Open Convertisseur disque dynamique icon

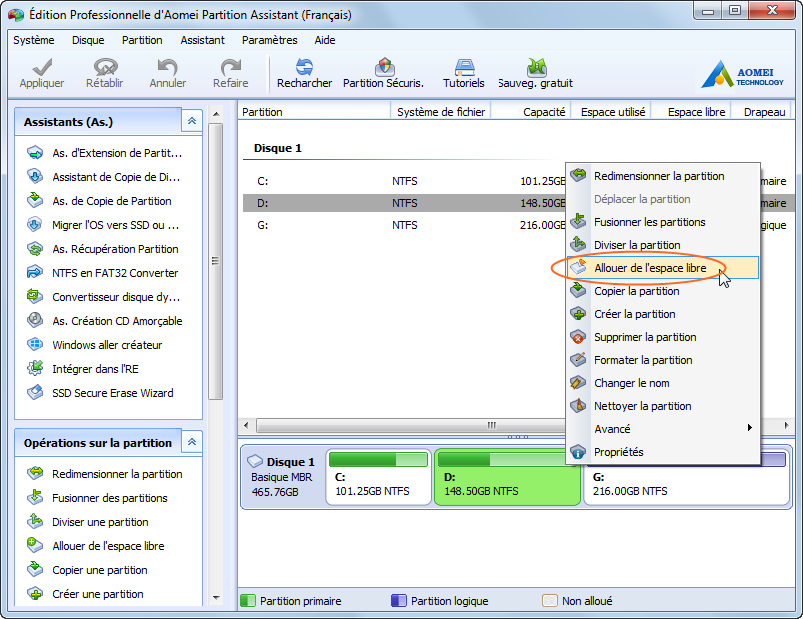[x=35, y=296]
